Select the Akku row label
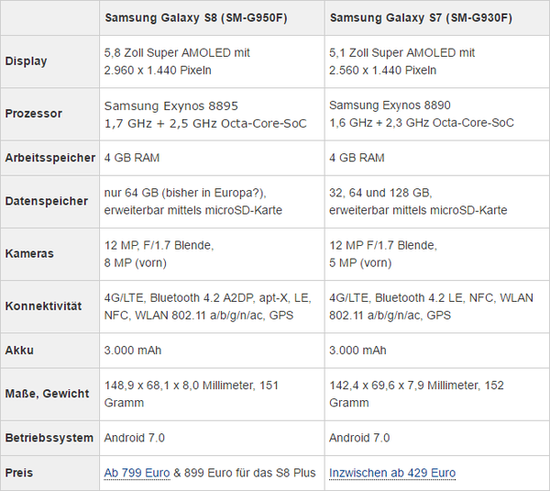550x491 pixels. [19, 350]
